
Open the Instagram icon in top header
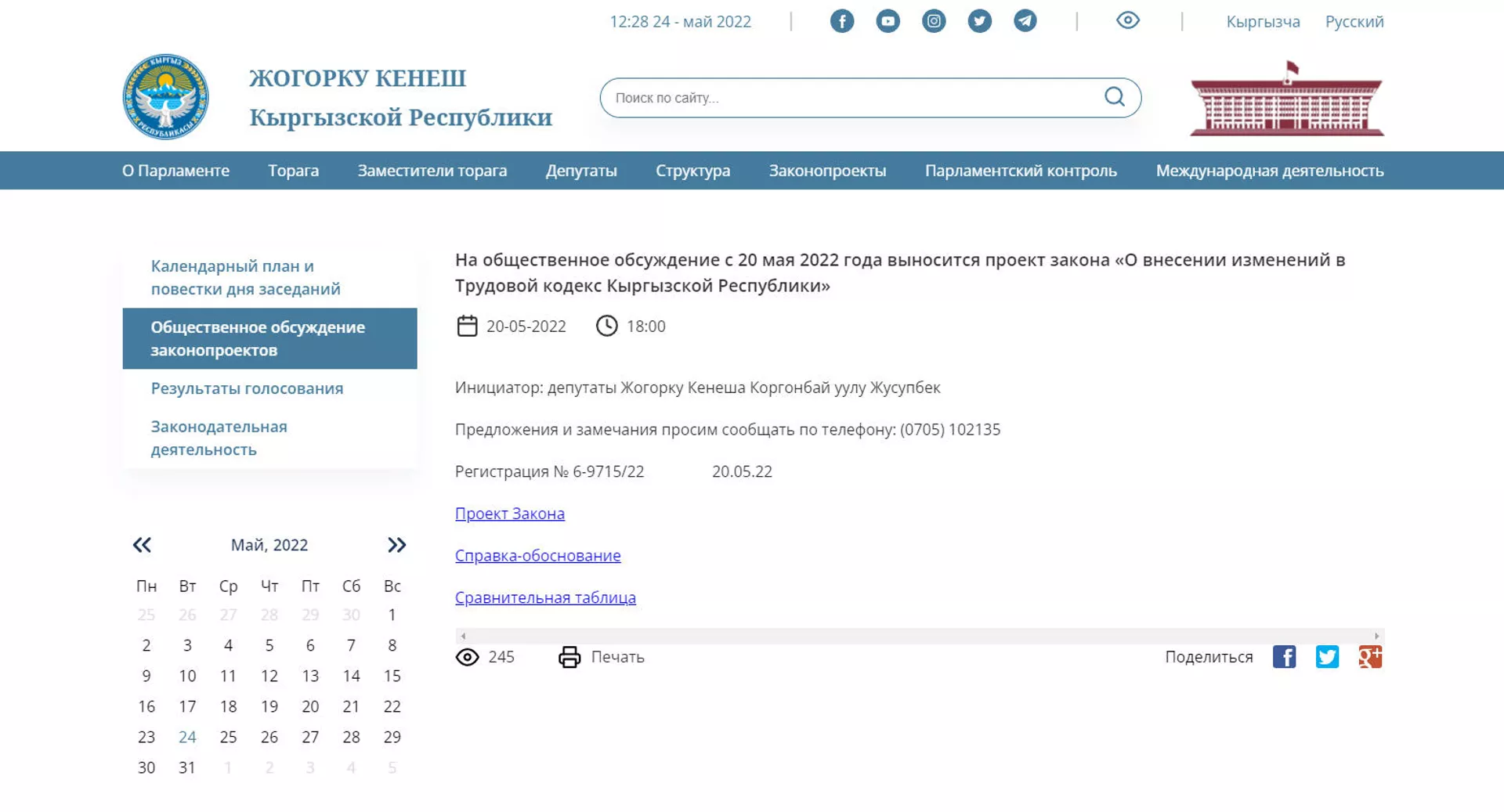pyautogui.click(x=933, y=21)
